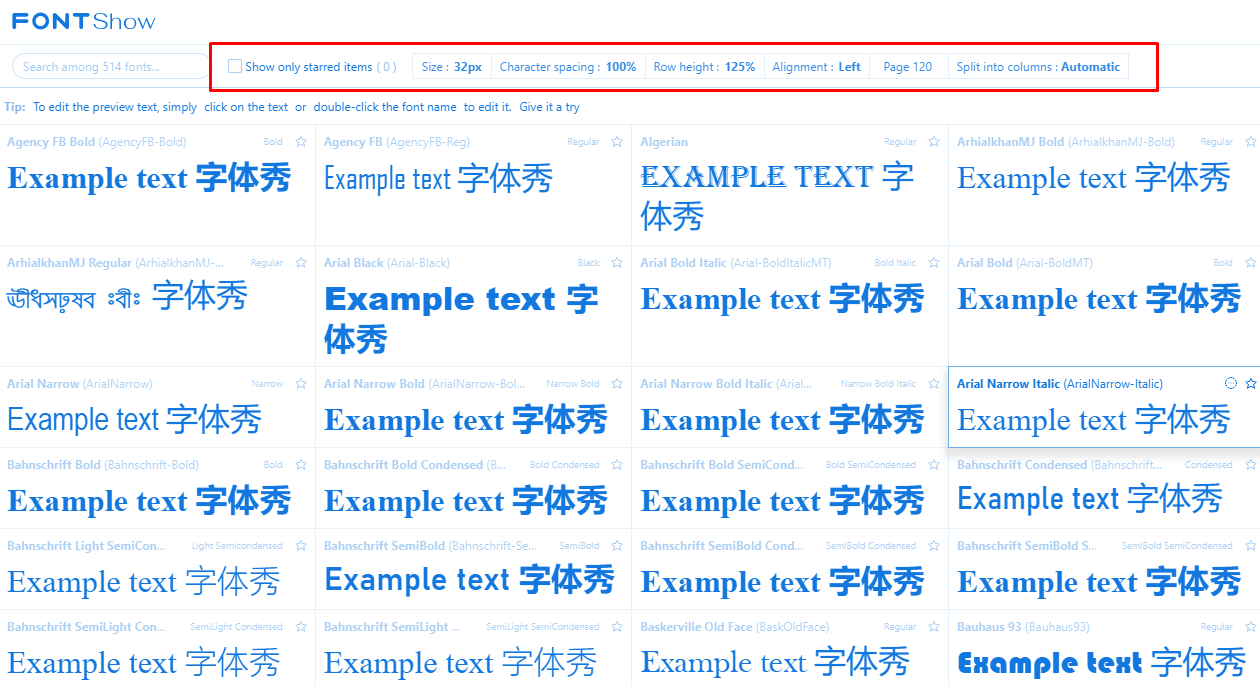This screenshot has width=1260, height=687.
Task: Star the Arial Narrow Bold Italic card
Action: (934, 384)
